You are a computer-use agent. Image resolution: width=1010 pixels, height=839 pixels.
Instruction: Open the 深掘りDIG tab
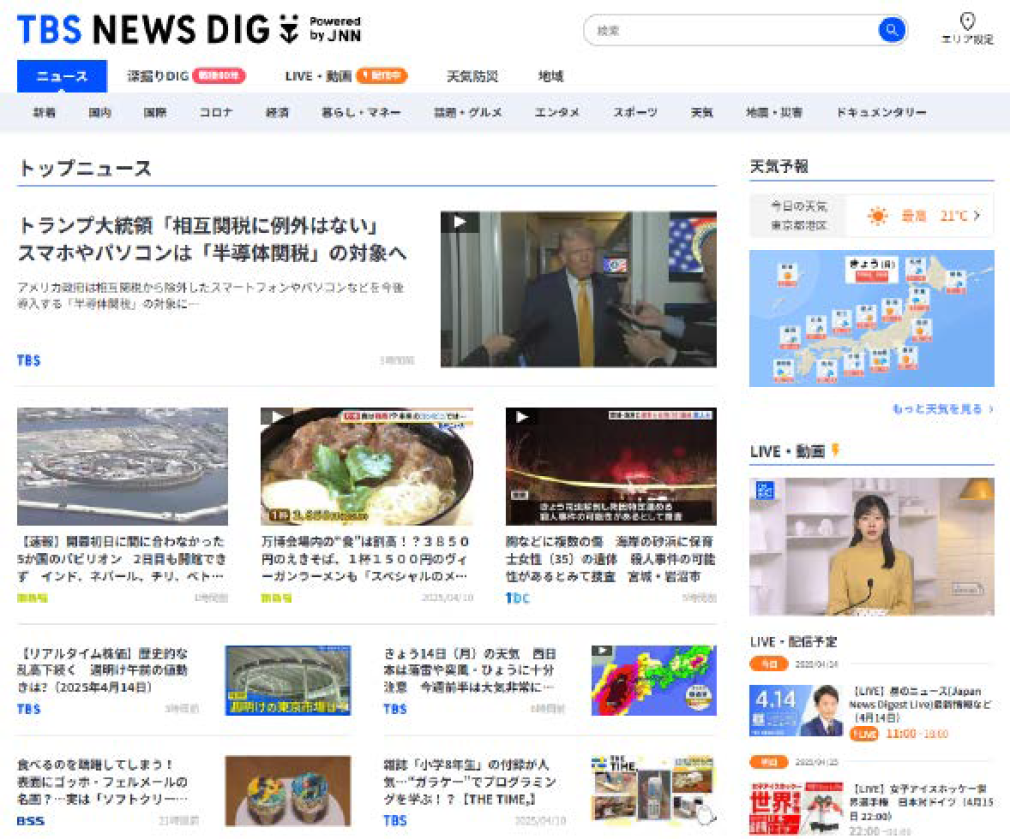(x=186, y=76)
